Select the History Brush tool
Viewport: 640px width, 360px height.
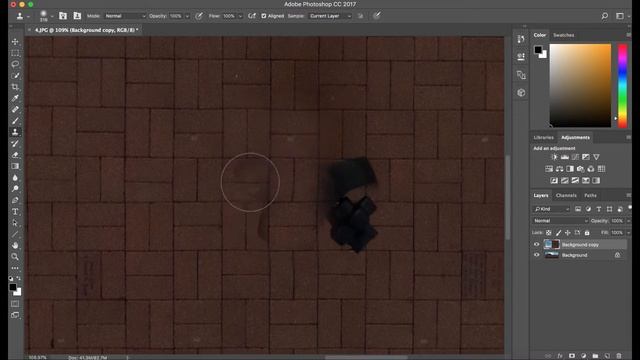click(x=15, y=143)
